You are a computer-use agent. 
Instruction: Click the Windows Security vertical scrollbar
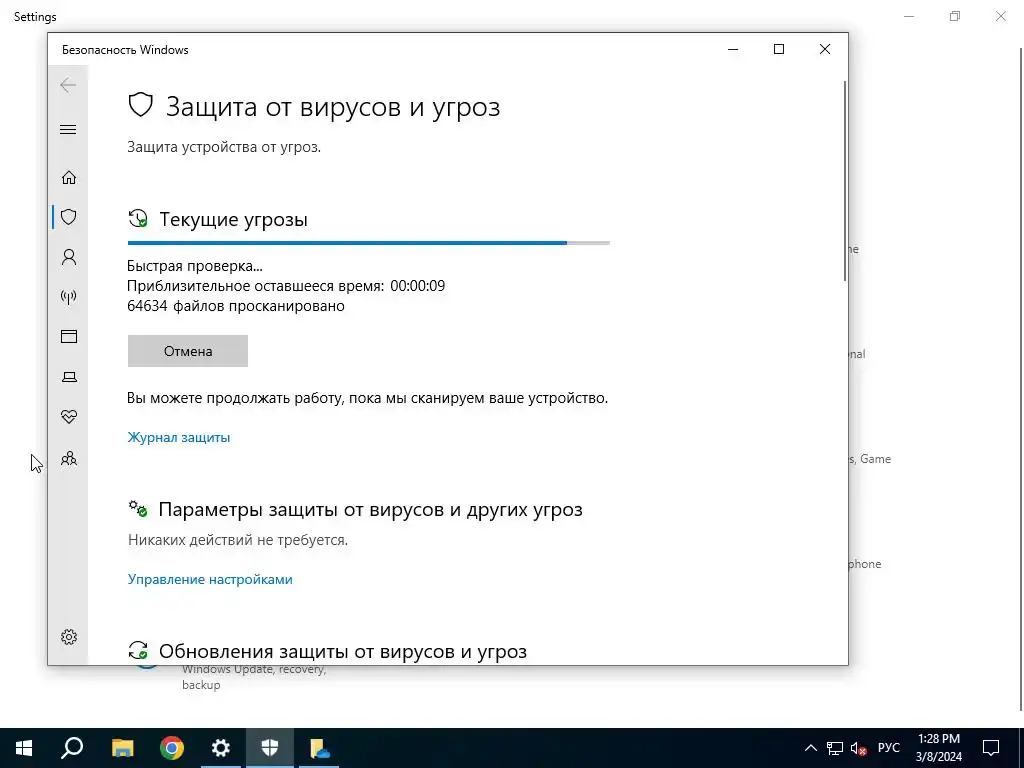[x=845, y=181]
